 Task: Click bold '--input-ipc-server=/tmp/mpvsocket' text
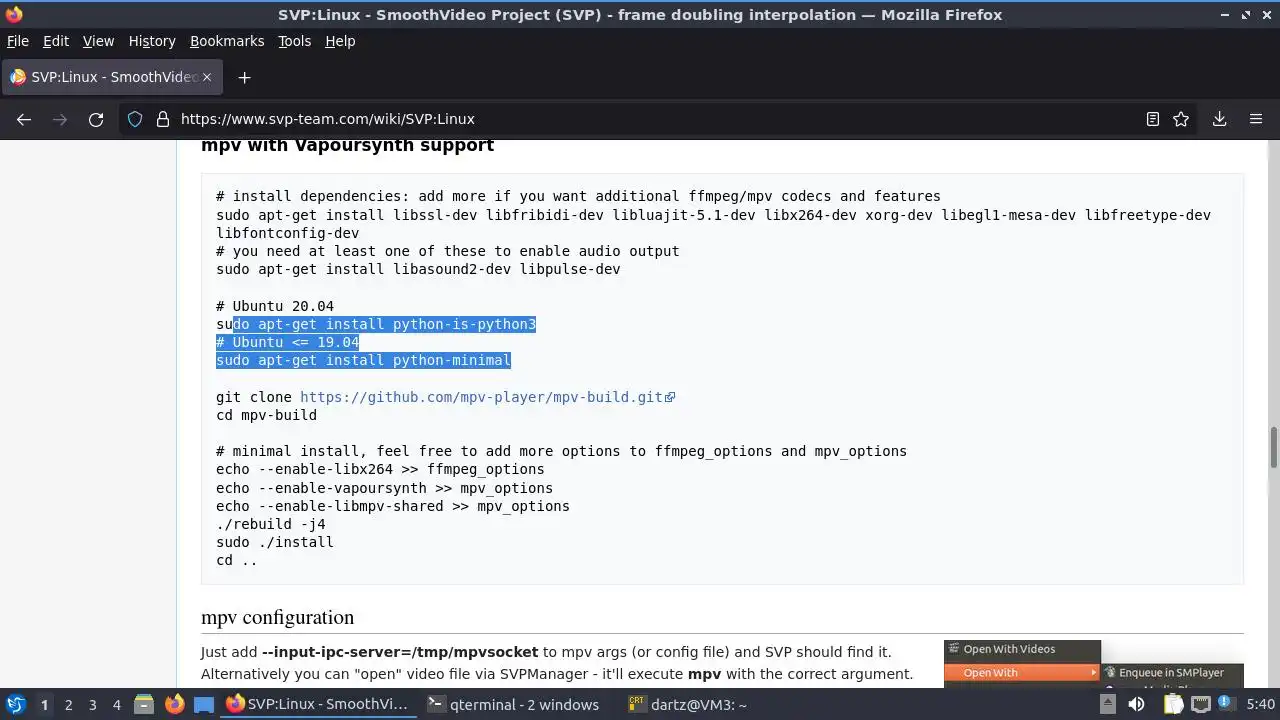coord(400,652)
